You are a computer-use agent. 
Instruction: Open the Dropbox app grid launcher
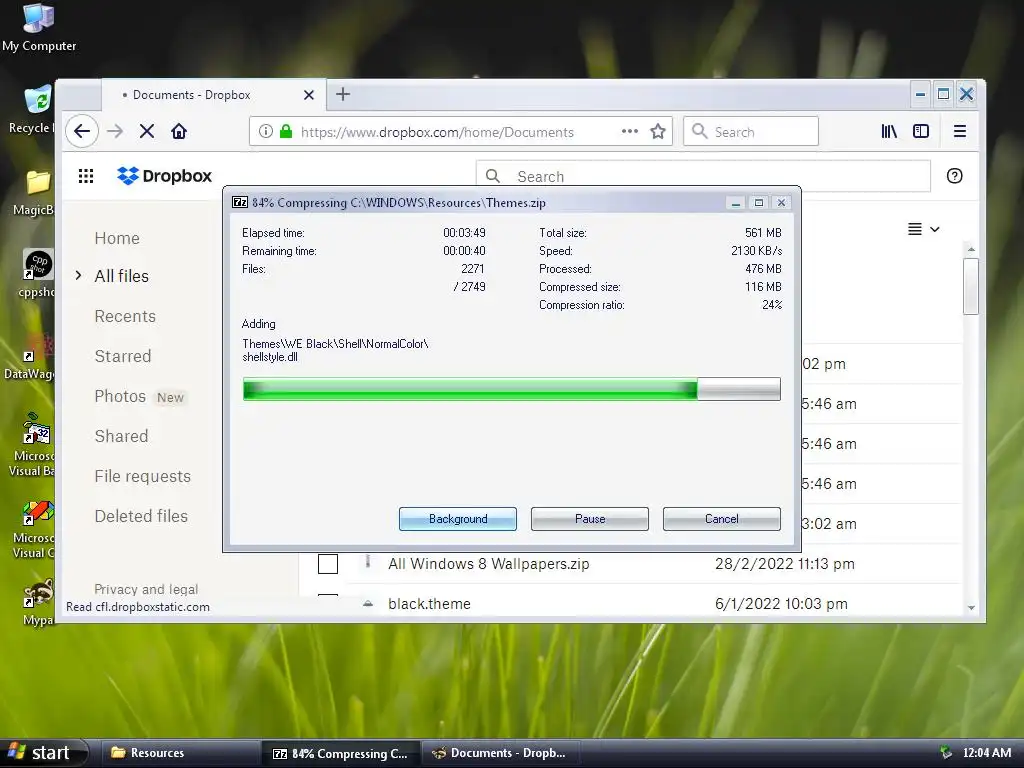pos(86,176)
